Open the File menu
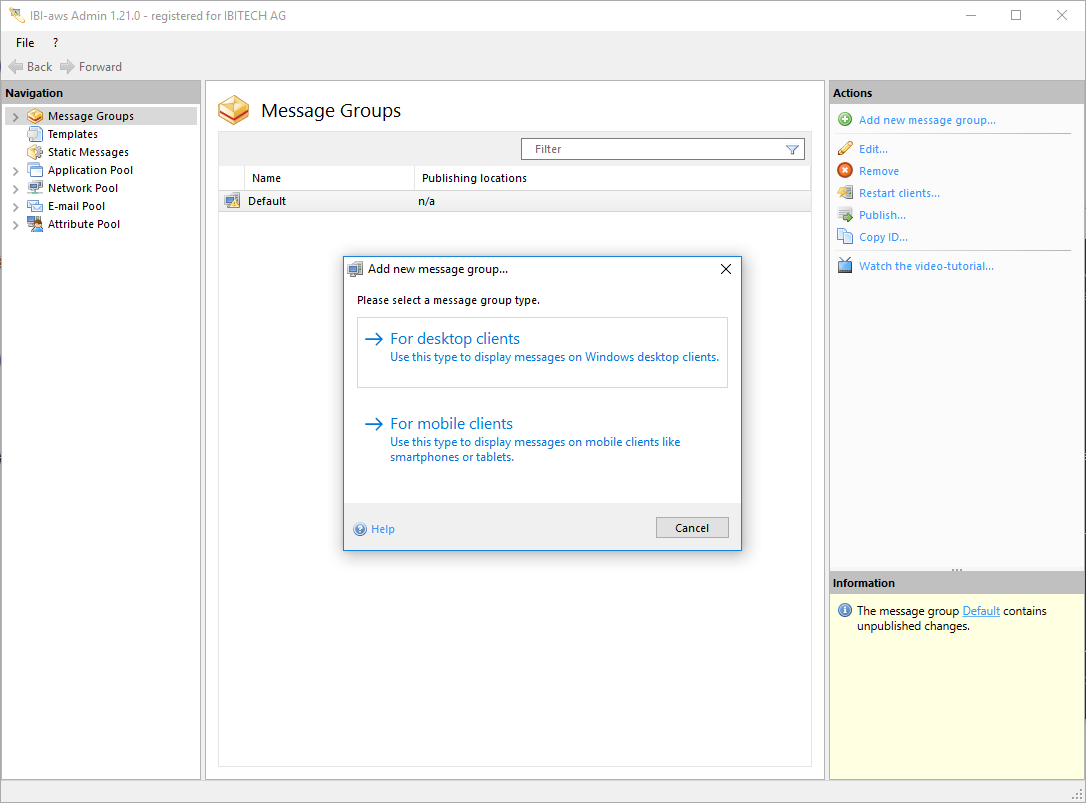Image resolution: width=1086 pixels, height=803 pixels. coord(25,43)
